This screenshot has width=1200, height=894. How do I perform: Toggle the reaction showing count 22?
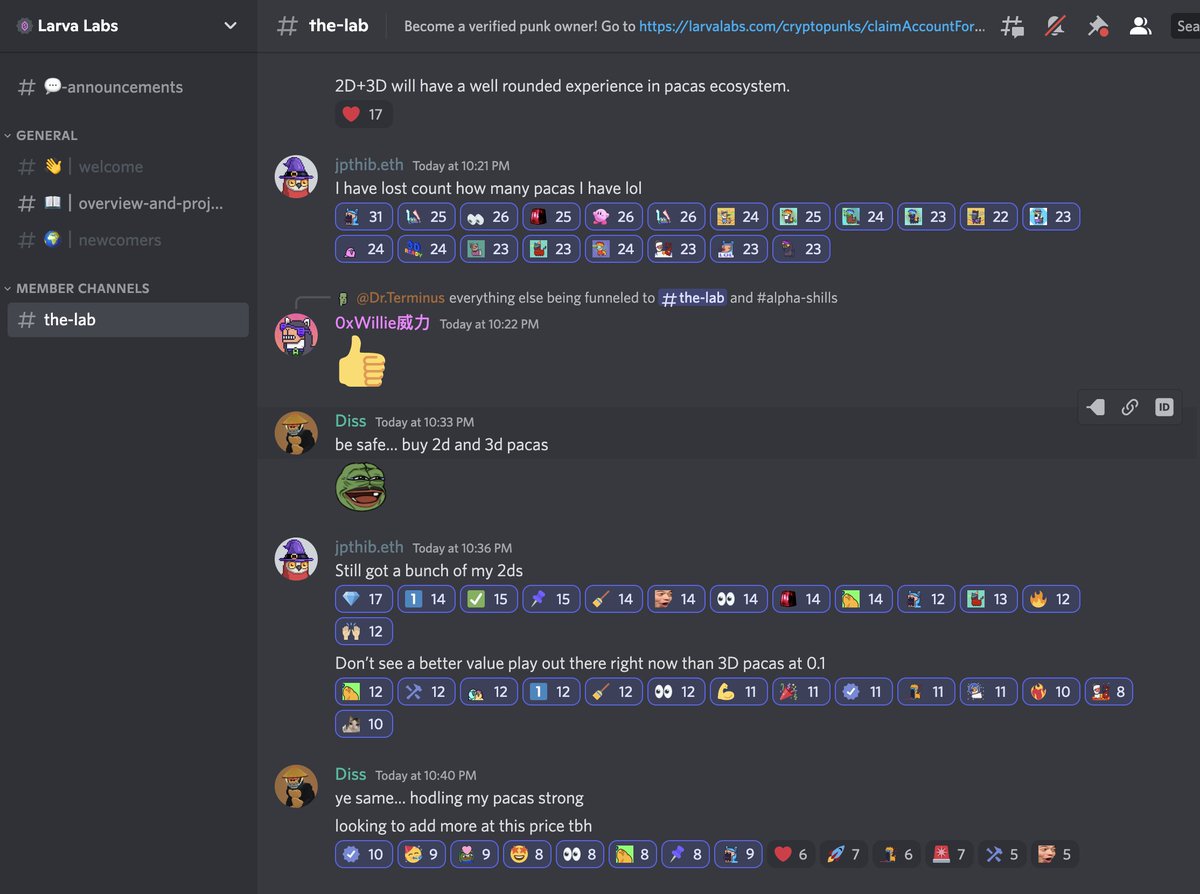click(x=989, y=216)
